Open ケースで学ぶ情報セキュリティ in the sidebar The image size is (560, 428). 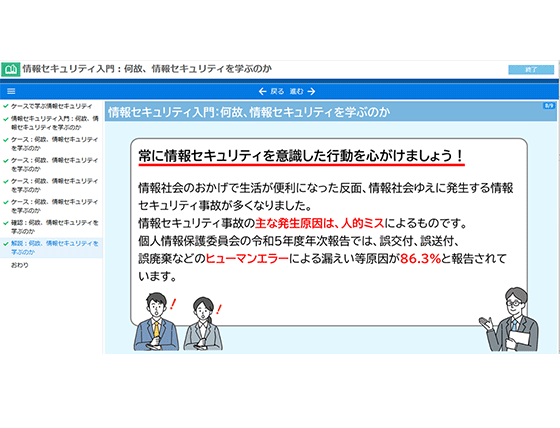[x=51, y=106]
